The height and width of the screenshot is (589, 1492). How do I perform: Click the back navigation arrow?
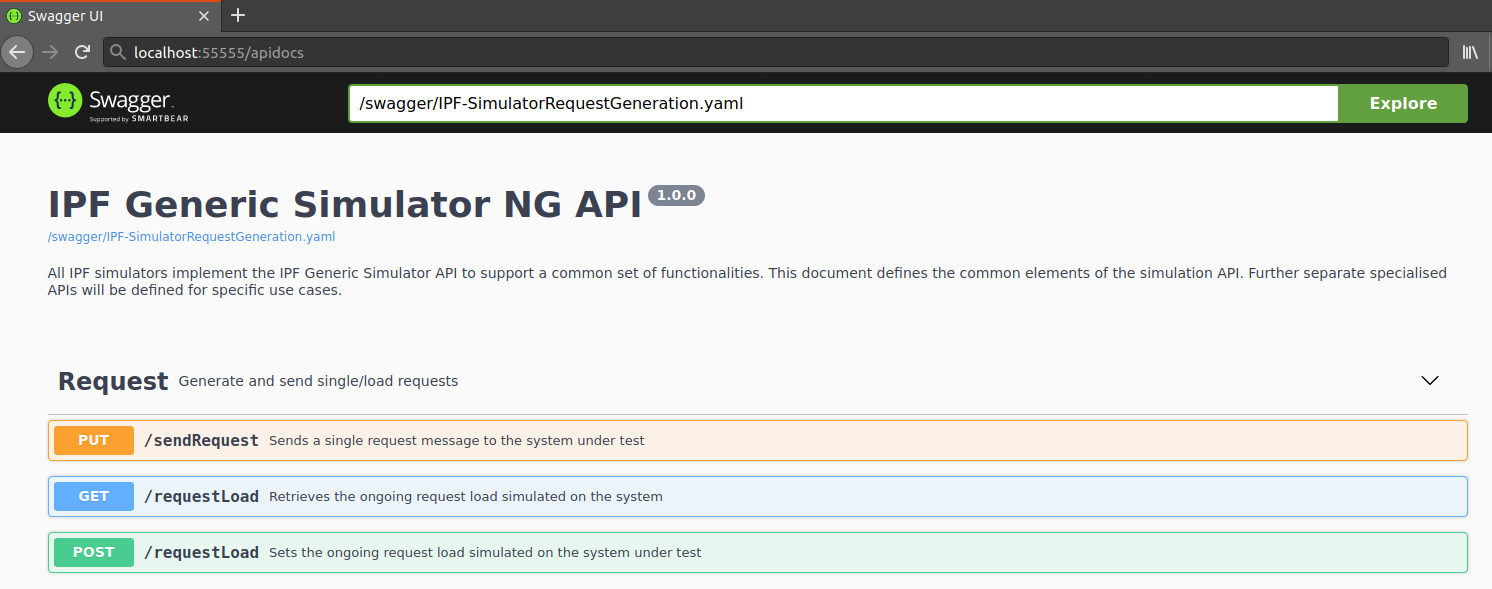[16, 52]
